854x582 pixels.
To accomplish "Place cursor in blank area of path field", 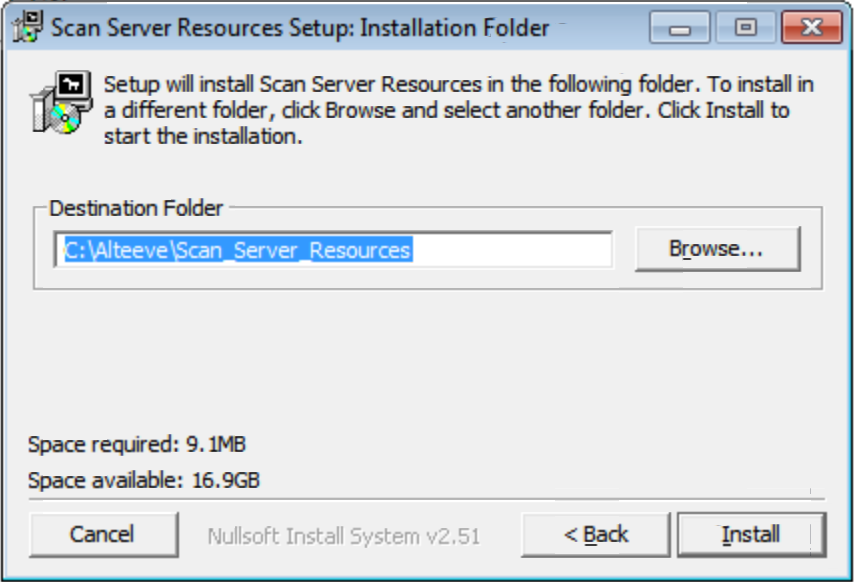I will point(512,250).
